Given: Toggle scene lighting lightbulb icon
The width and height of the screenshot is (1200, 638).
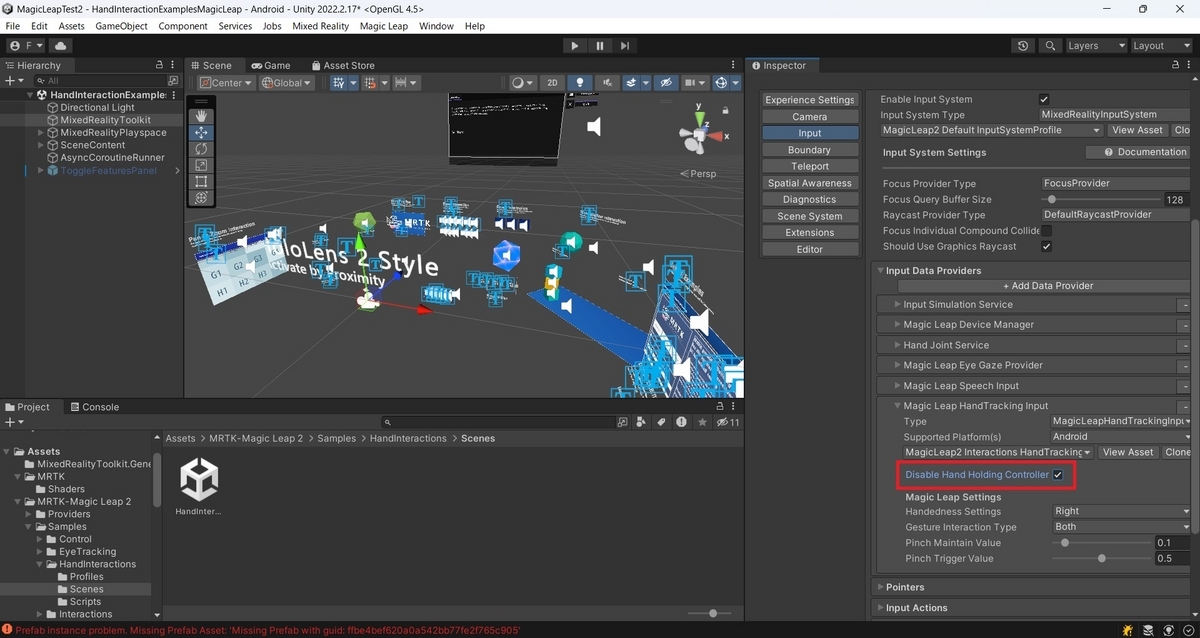Looking at the screenshot, I should tap(579, 83).
